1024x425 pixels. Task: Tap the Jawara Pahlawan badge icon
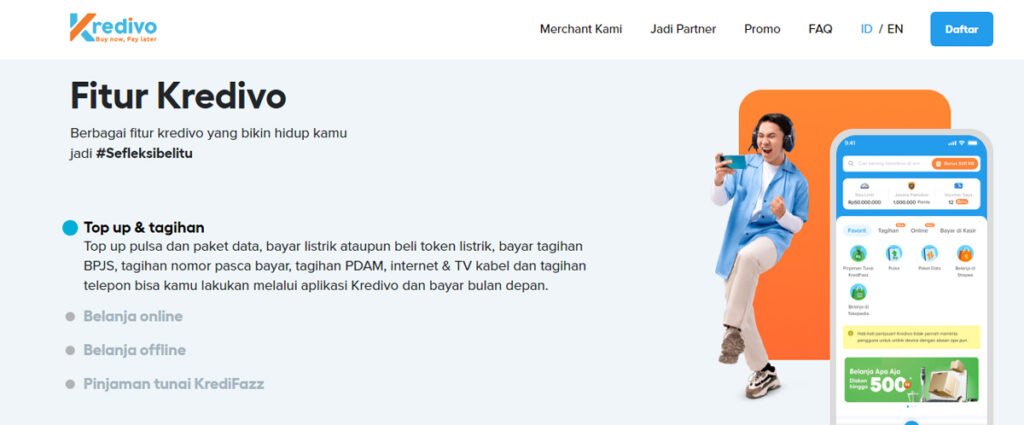pyautogui.click(x=912, y=186)
